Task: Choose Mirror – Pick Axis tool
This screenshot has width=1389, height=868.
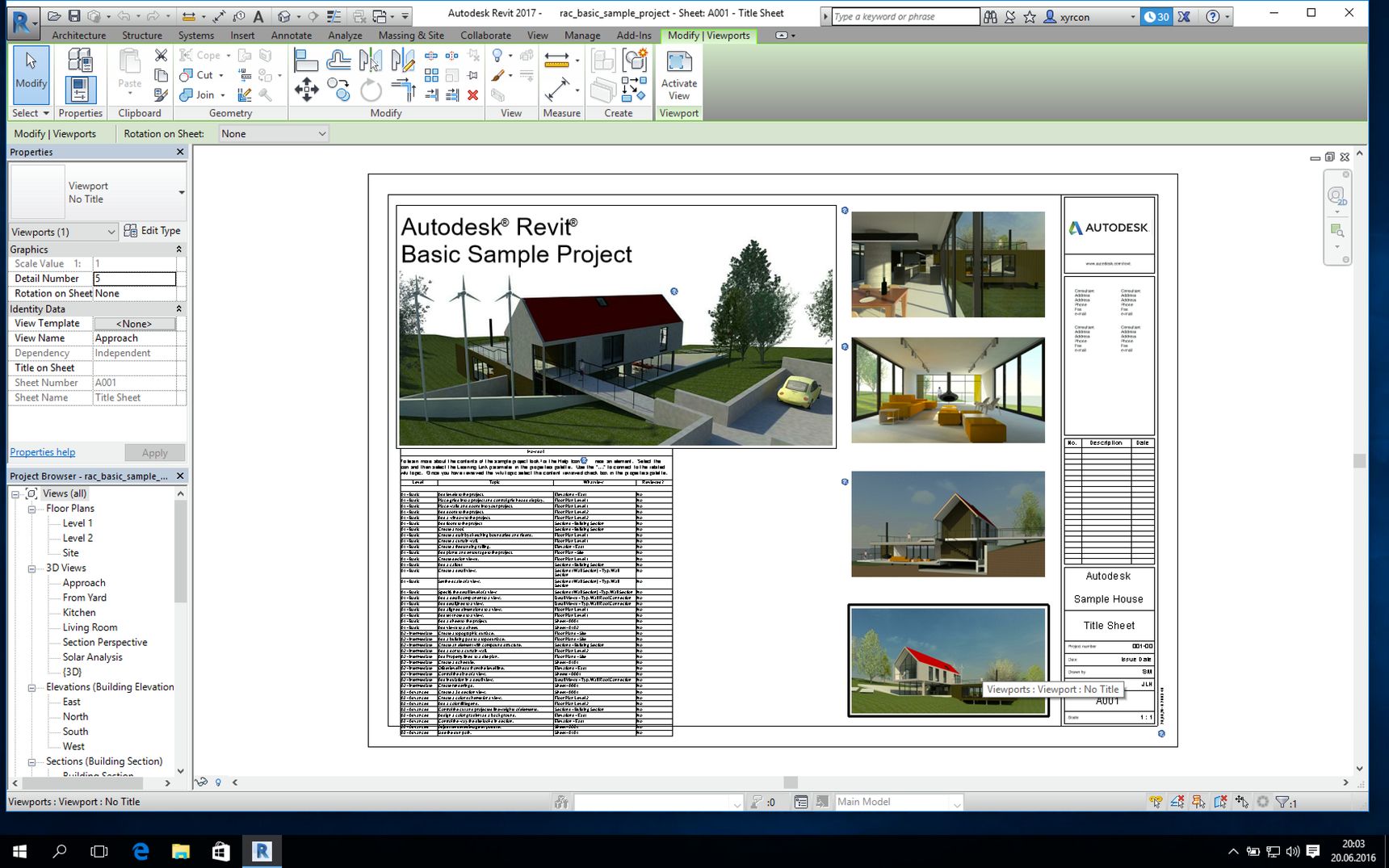Action: click(371, 61)
